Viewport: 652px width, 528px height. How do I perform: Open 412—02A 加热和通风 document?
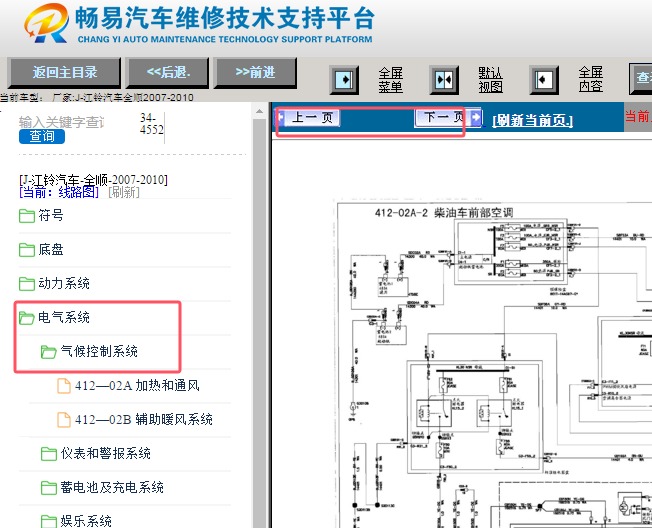tap(137, 386)
